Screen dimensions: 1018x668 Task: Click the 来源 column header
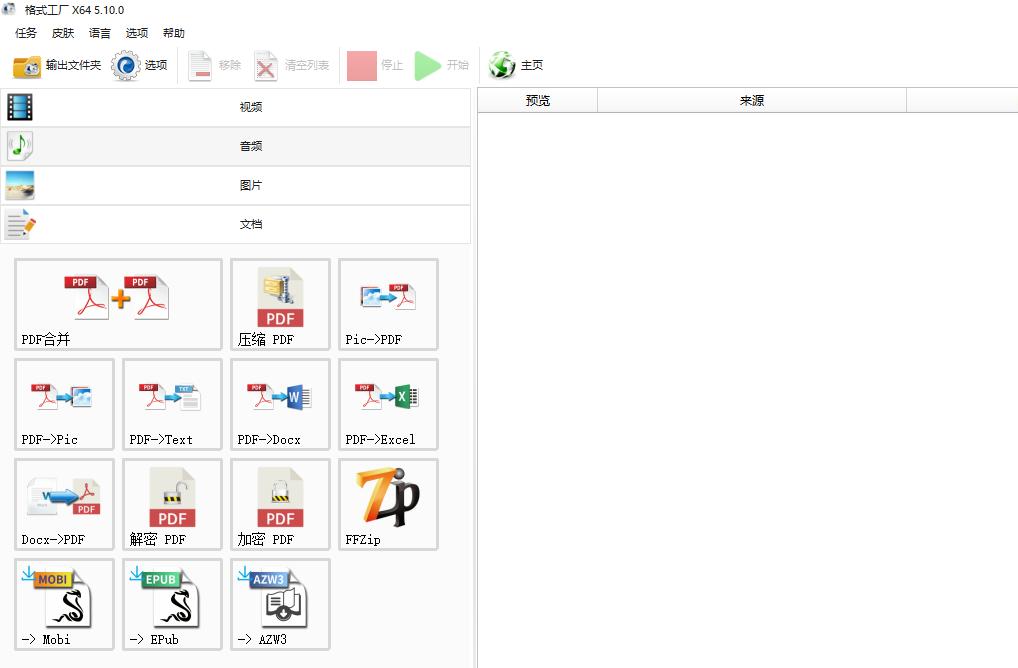tap(751, 101)
